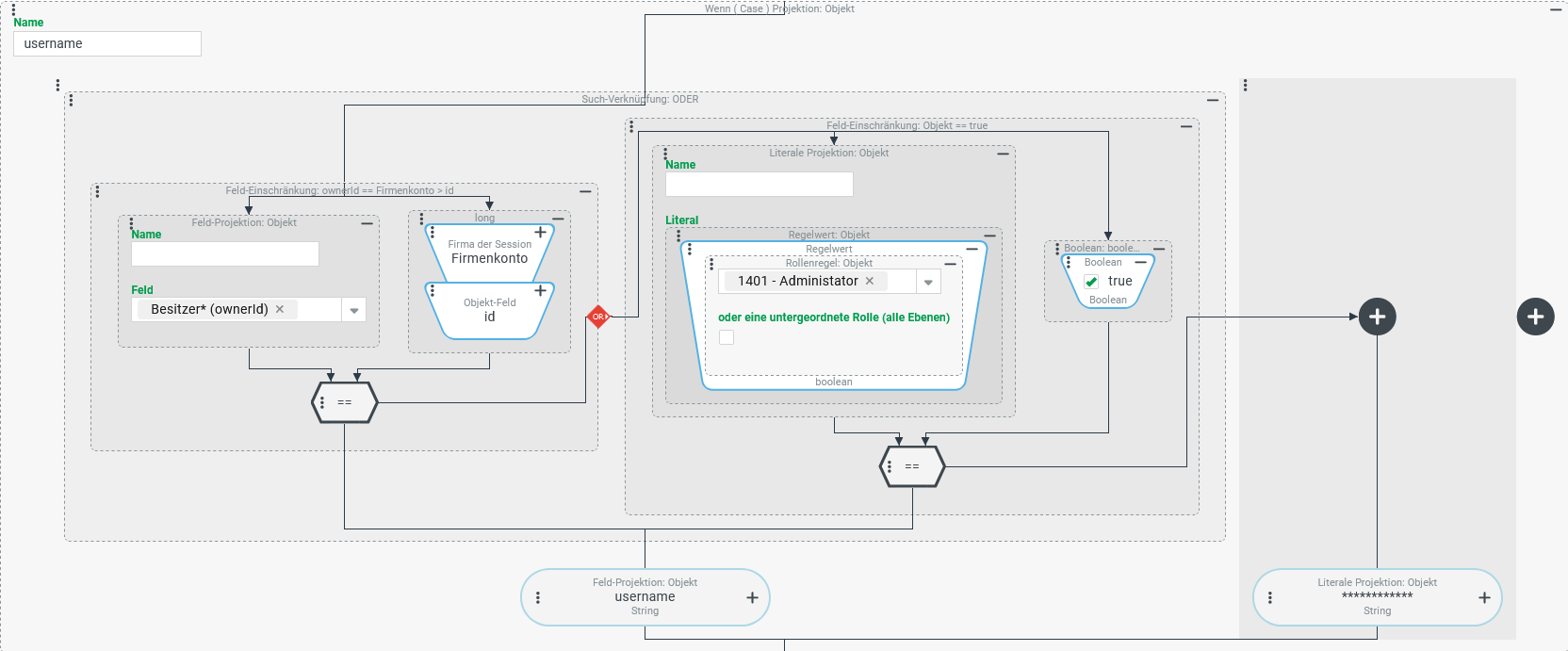This screenshot has width=1568, height=651.
Task: Collapse the Such-Verknüpfung ODER panel
Action: (1213, 100)
